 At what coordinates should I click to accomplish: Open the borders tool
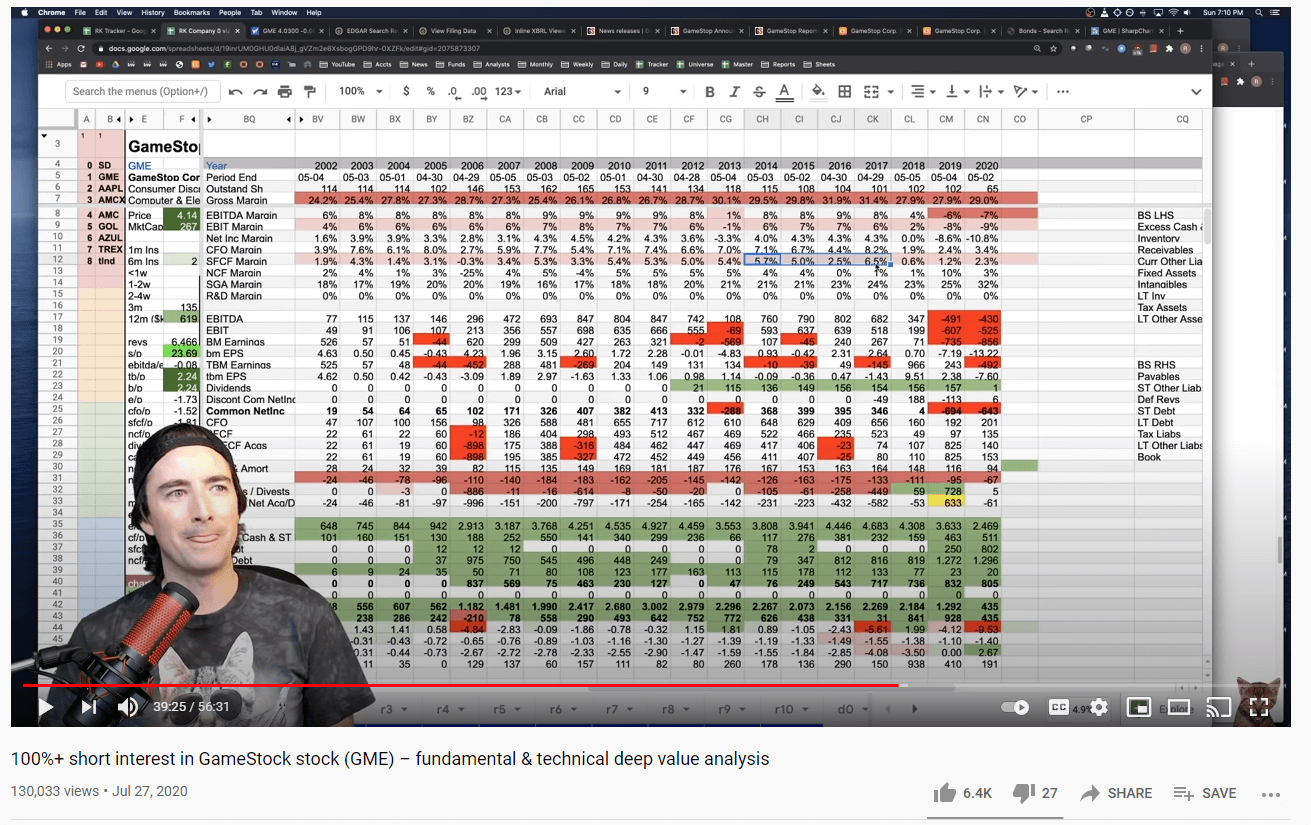pos(844,91)
